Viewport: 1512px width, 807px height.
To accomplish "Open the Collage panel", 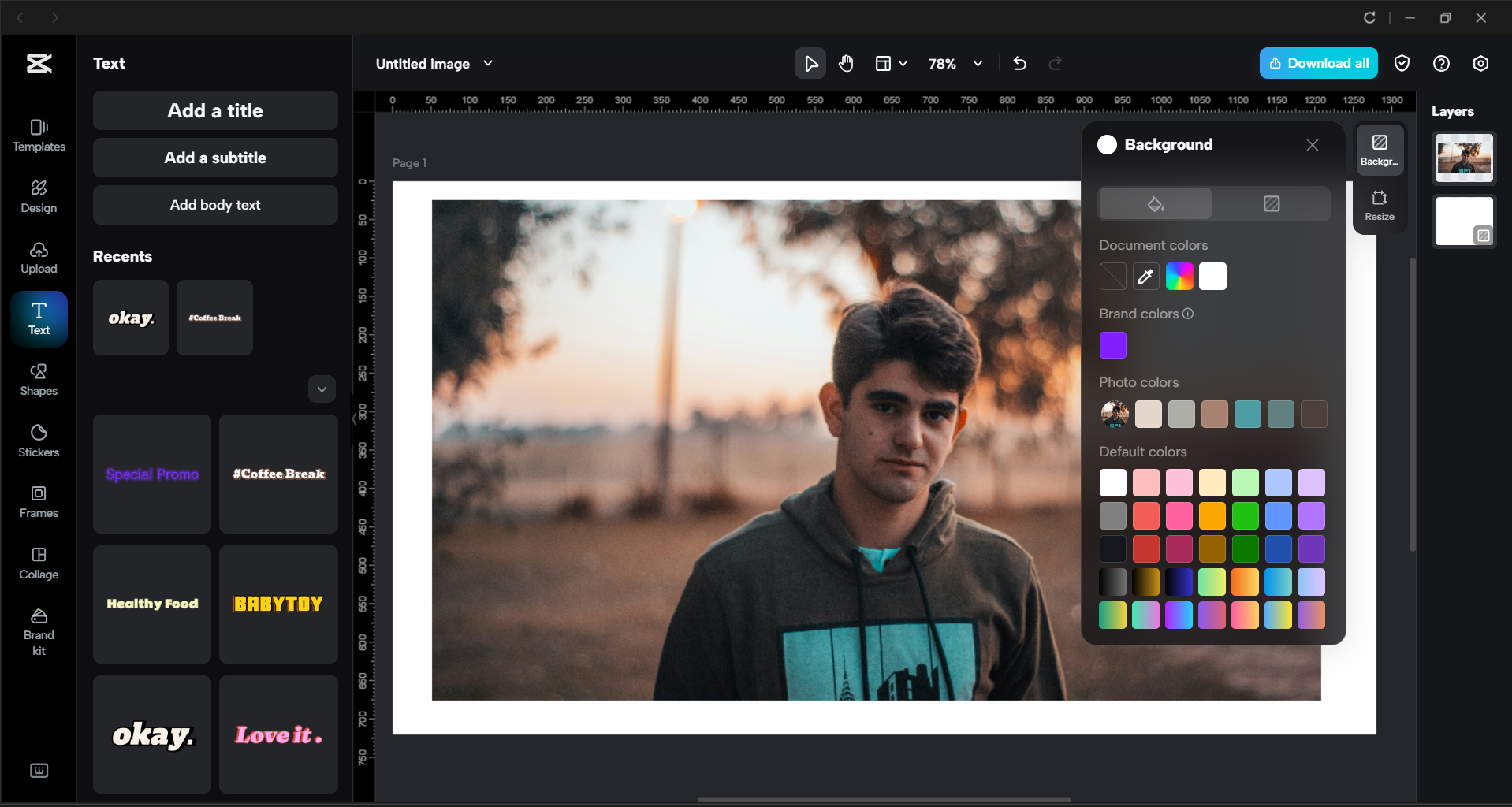I will tap(38, 562).
